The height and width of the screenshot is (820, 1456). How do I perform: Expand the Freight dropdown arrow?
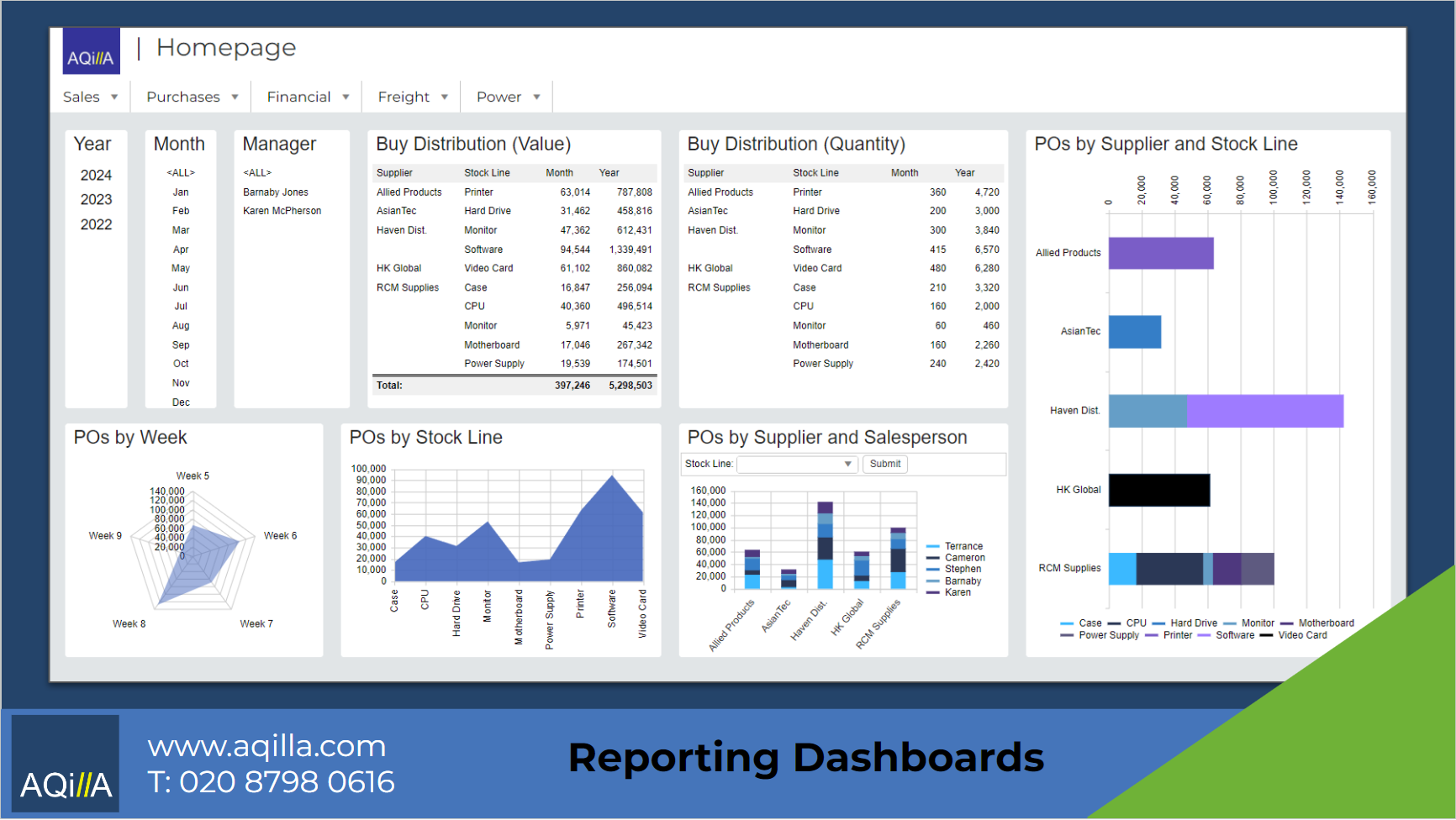[x=445, y=97]
